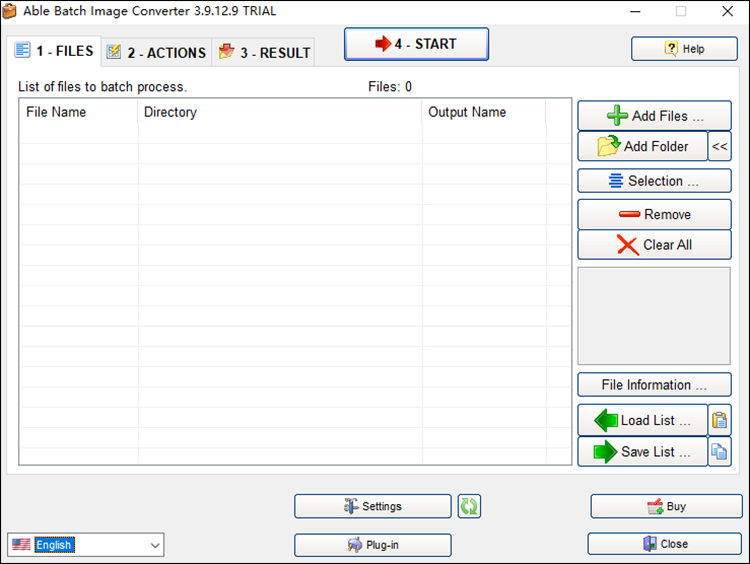Collapse side panel with << button
Screen dimensions: 750x564
(719, 146)
